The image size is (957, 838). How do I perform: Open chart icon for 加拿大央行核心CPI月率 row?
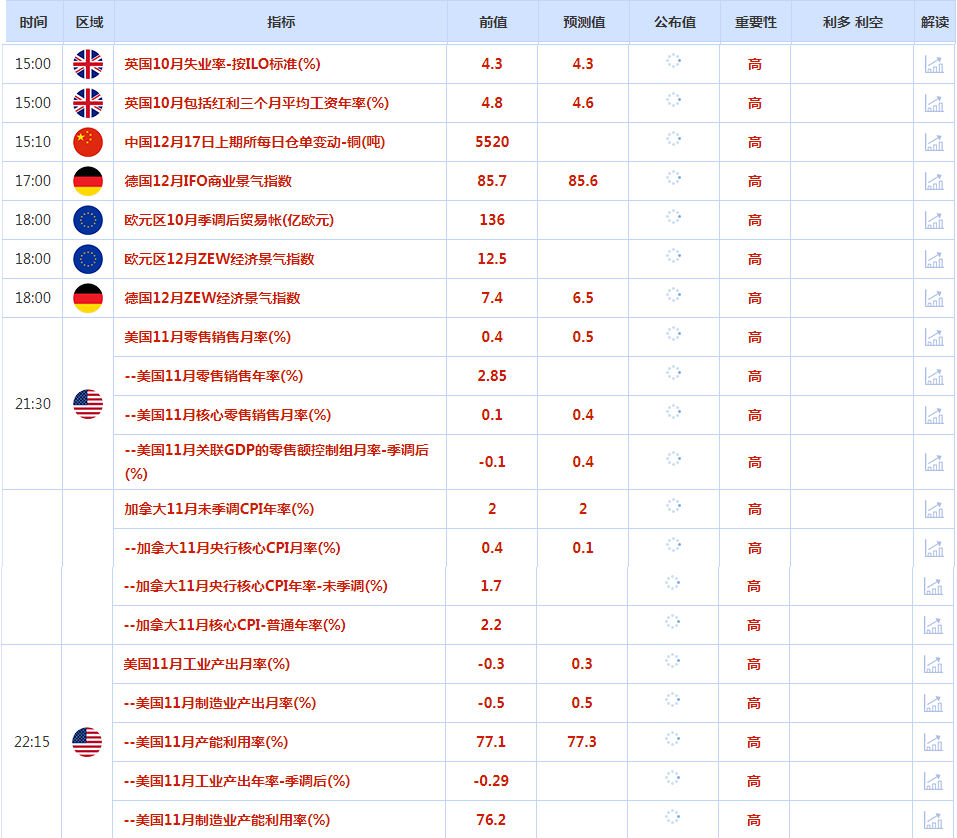click(934, 549)
